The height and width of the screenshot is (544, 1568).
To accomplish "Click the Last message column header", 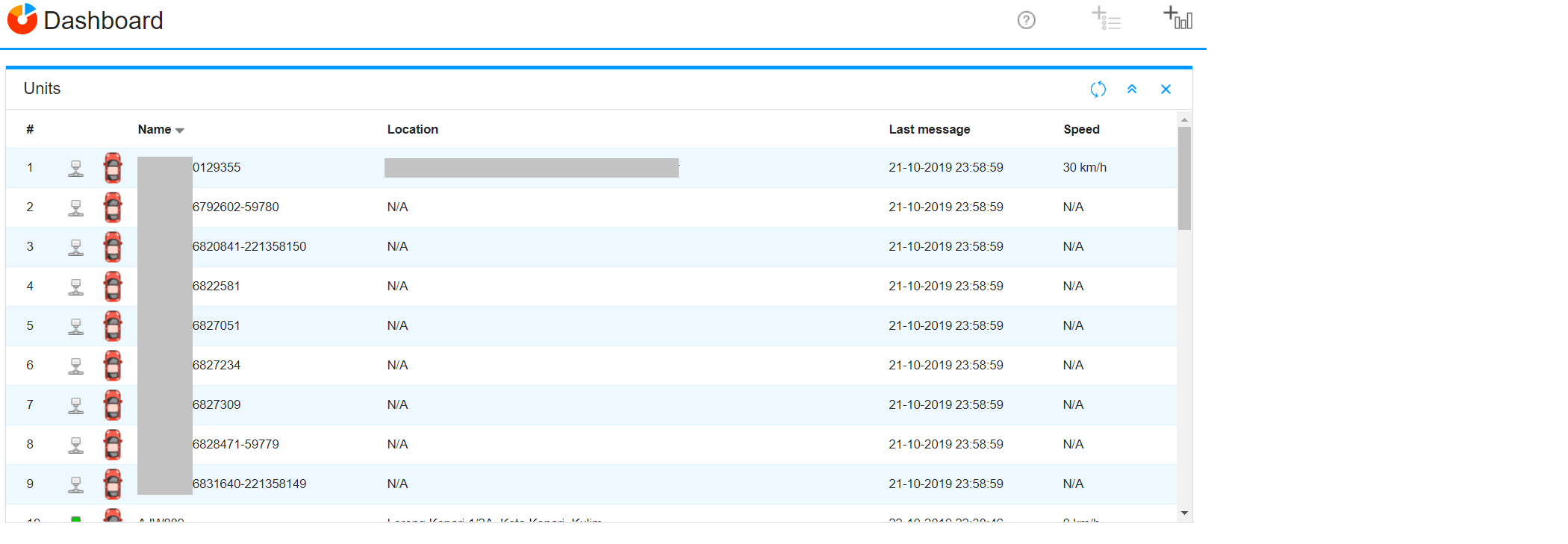I will [x=929, y=129].
